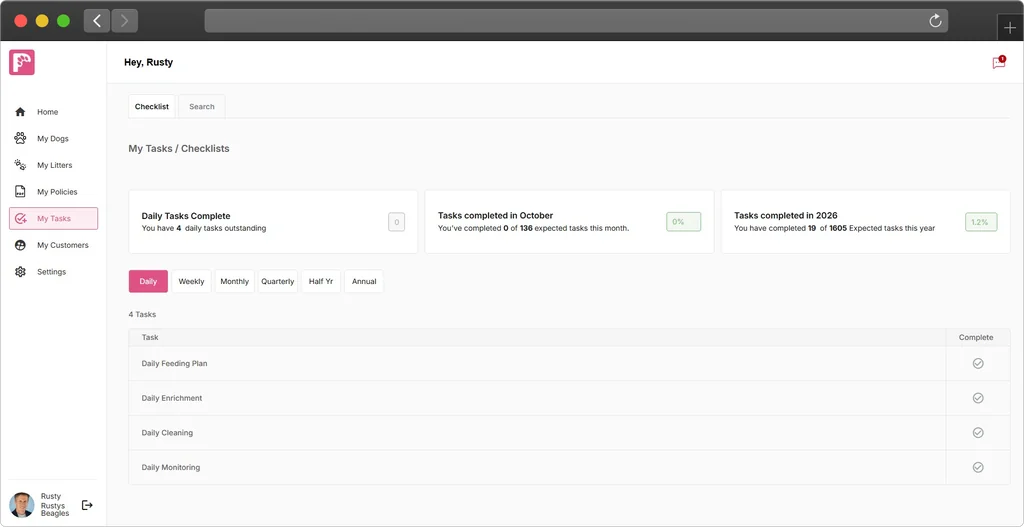Open My Tasks from the sidebar

click(x=54, y=218)
